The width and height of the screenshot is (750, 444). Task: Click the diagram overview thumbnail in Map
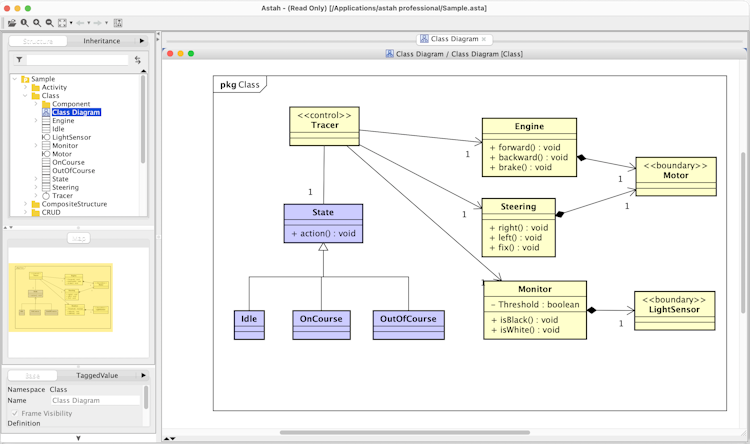pos(60,297)
